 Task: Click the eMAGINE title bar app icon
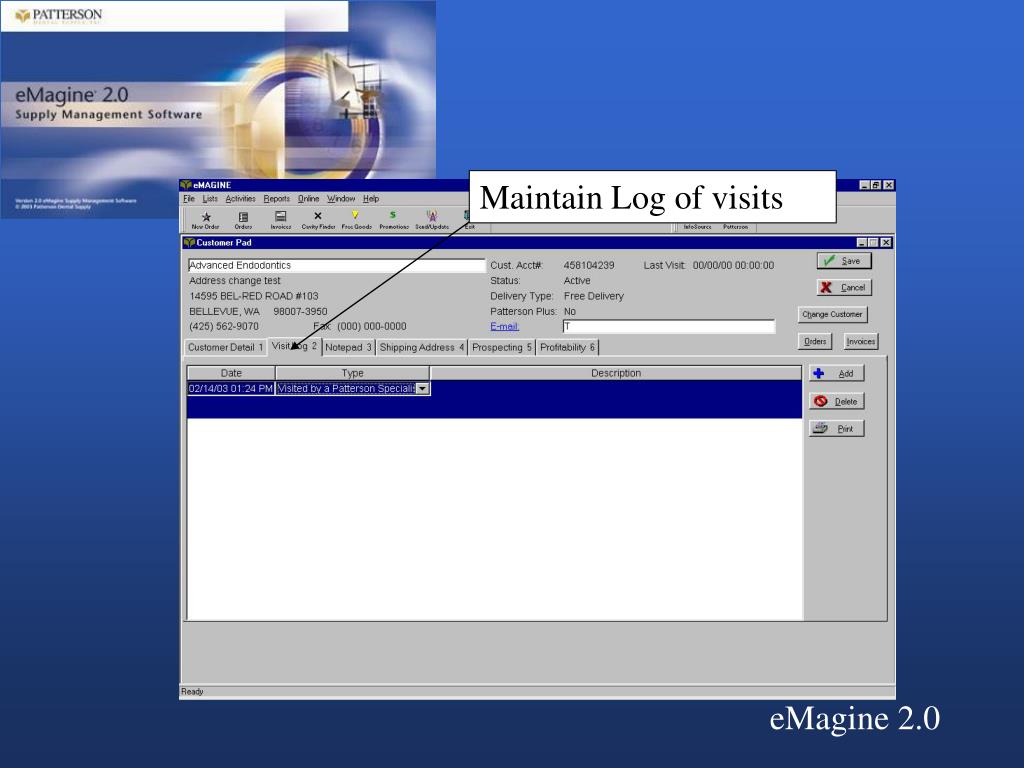(186, 185)
